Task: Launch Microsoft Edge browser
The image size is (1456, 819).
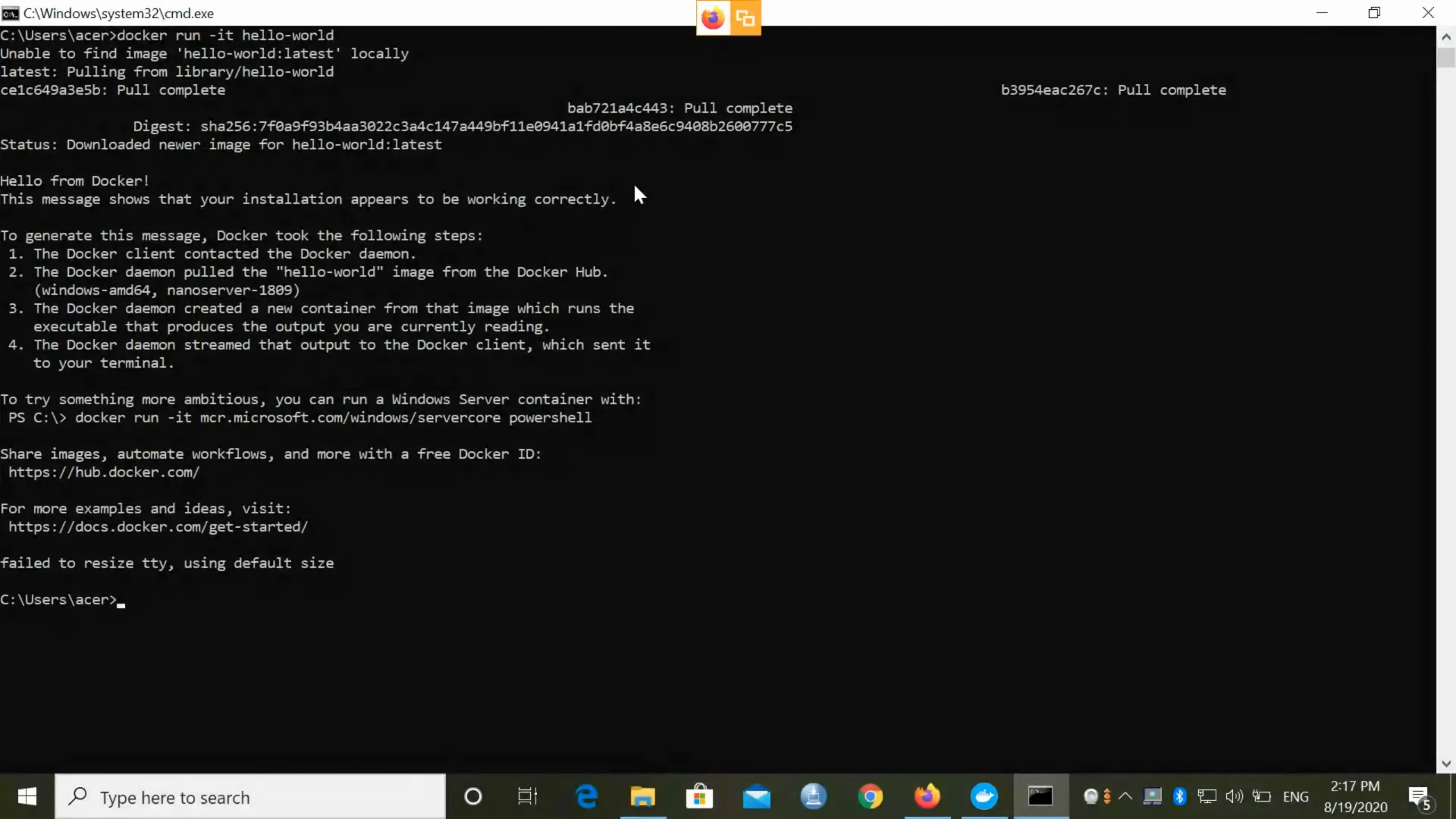Action: click(586, 796)
